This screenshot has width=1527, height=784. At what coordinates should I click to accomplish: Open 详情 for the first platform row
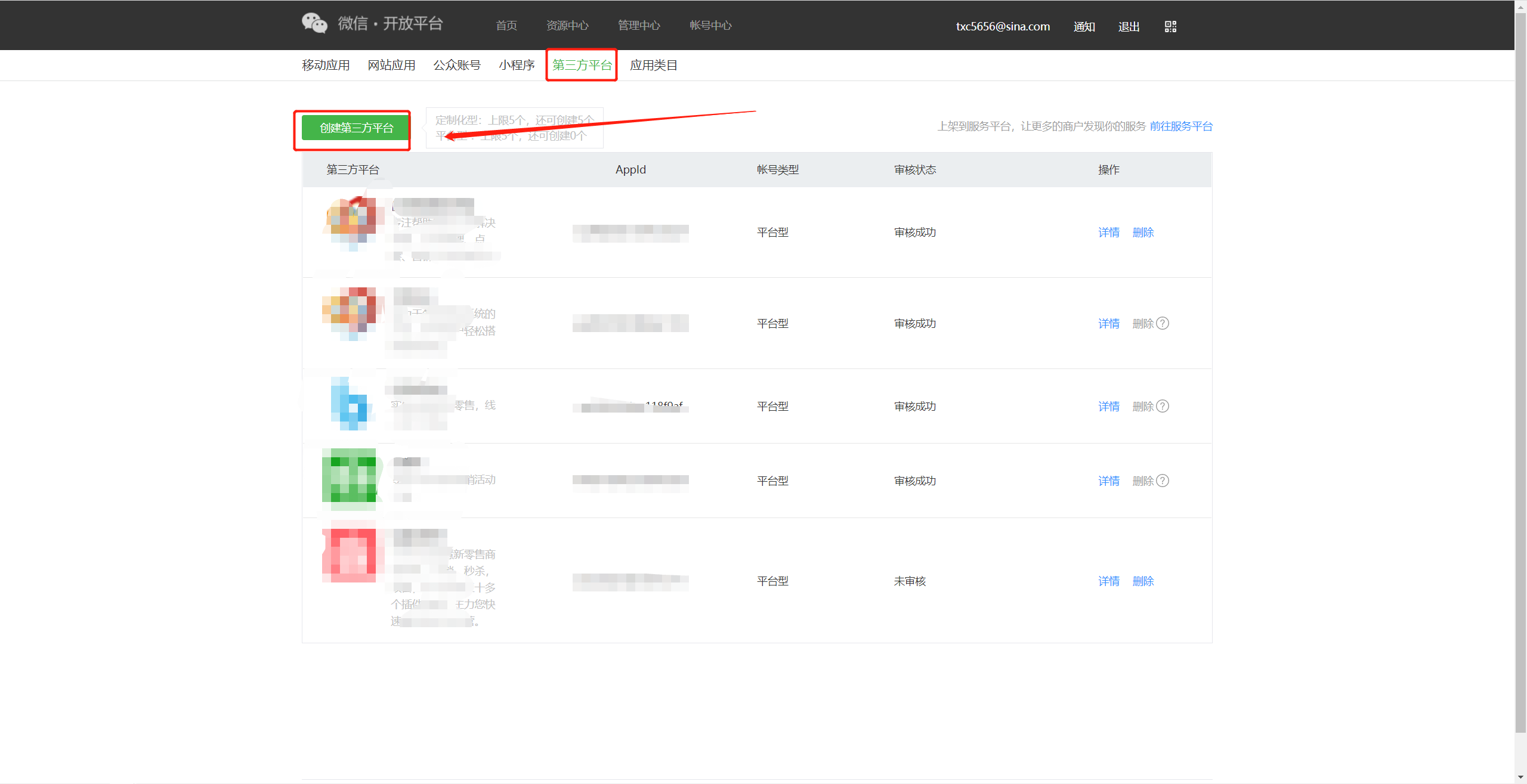click(x=1109, y=233)
